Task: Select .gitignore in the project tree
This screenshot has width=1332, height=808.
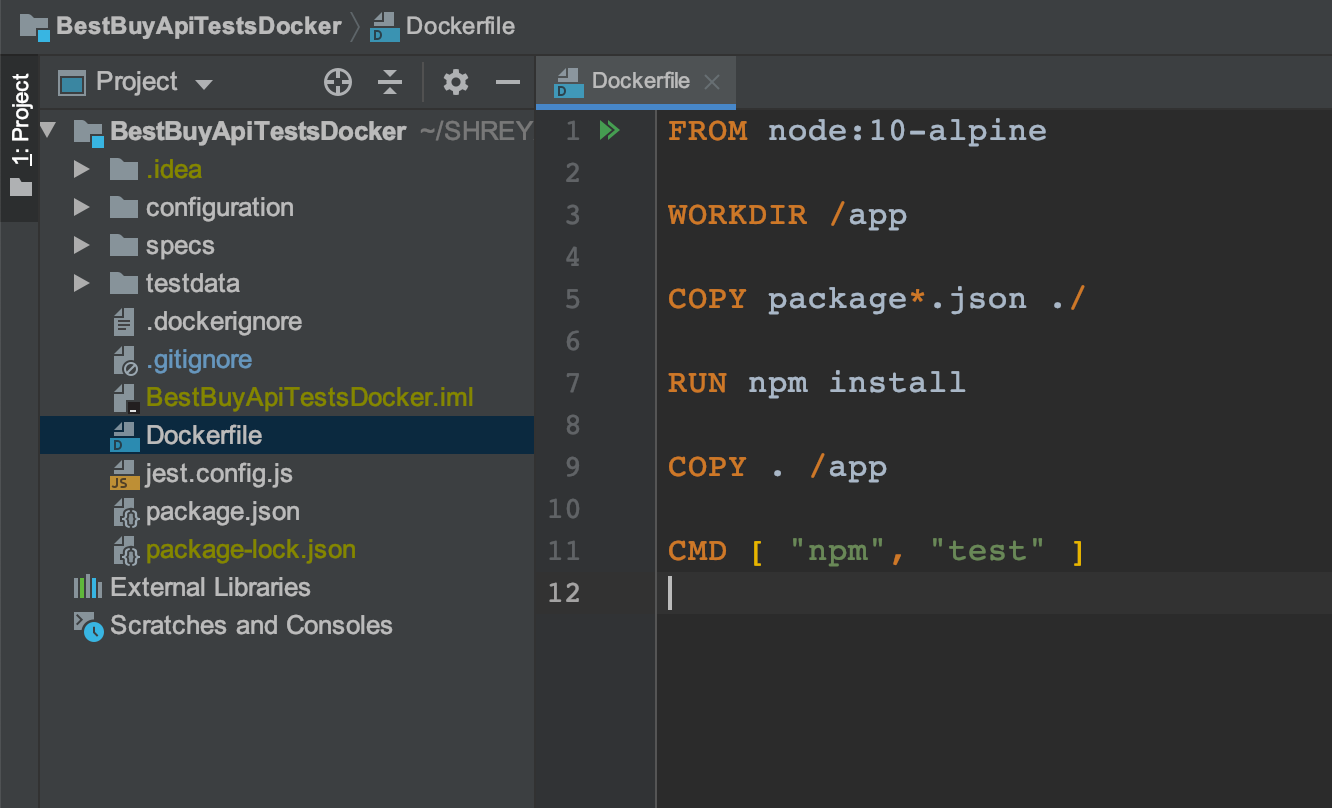Action: pos(198,360)
